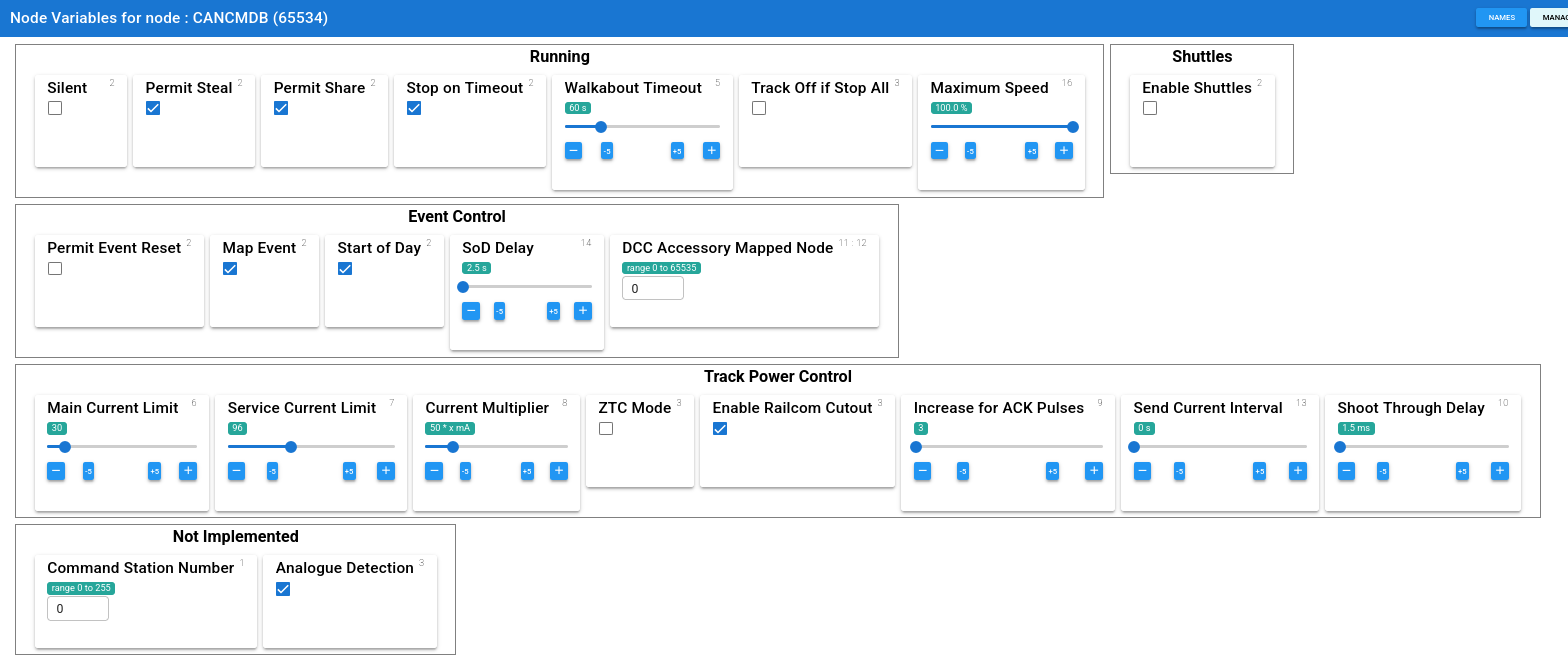Viewport: 1568px width, 658px height.
Task: Click the Walkabout Timeout slider handle
Action: 601,127
